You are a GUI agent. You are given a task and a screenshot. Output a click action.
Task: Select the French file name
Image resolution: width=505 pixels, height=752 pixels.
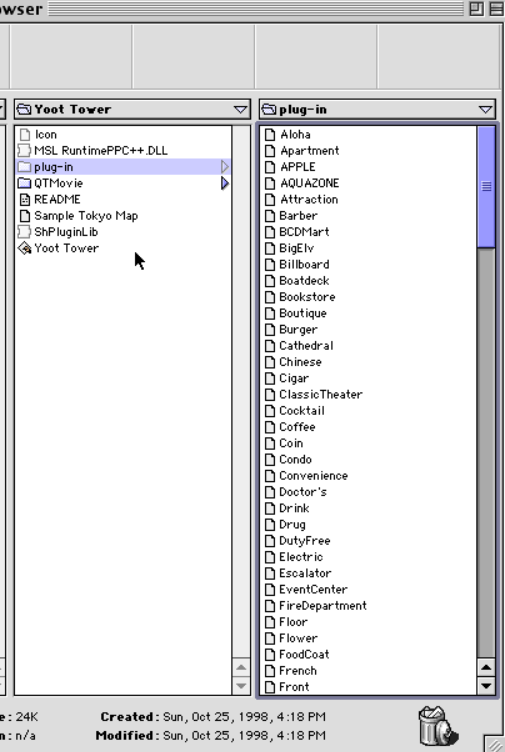coord(298,670)
